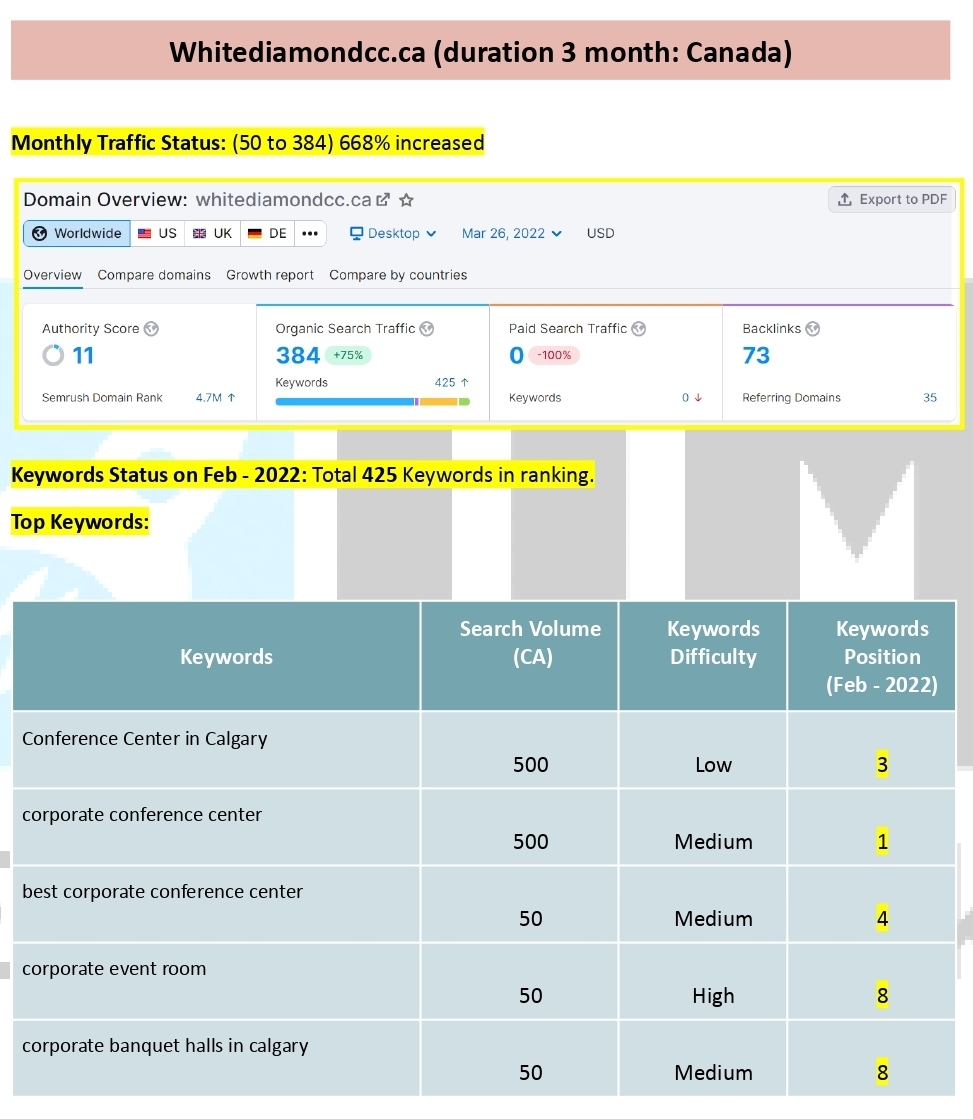Click High difficulty for corporate event room
The image size is (973, 1119).
point(713,996)
